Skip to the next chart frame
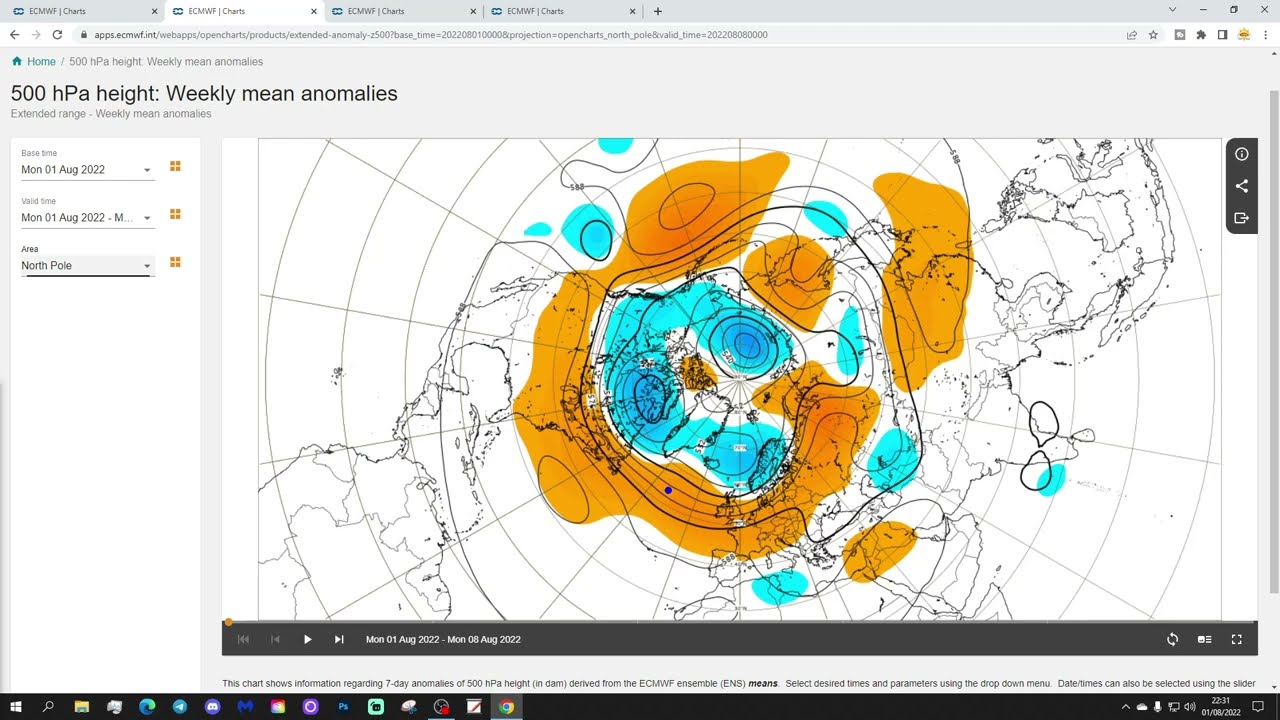Image resolution: width=1280 pixels, height=720 pixels. click(x=339, y=639)
